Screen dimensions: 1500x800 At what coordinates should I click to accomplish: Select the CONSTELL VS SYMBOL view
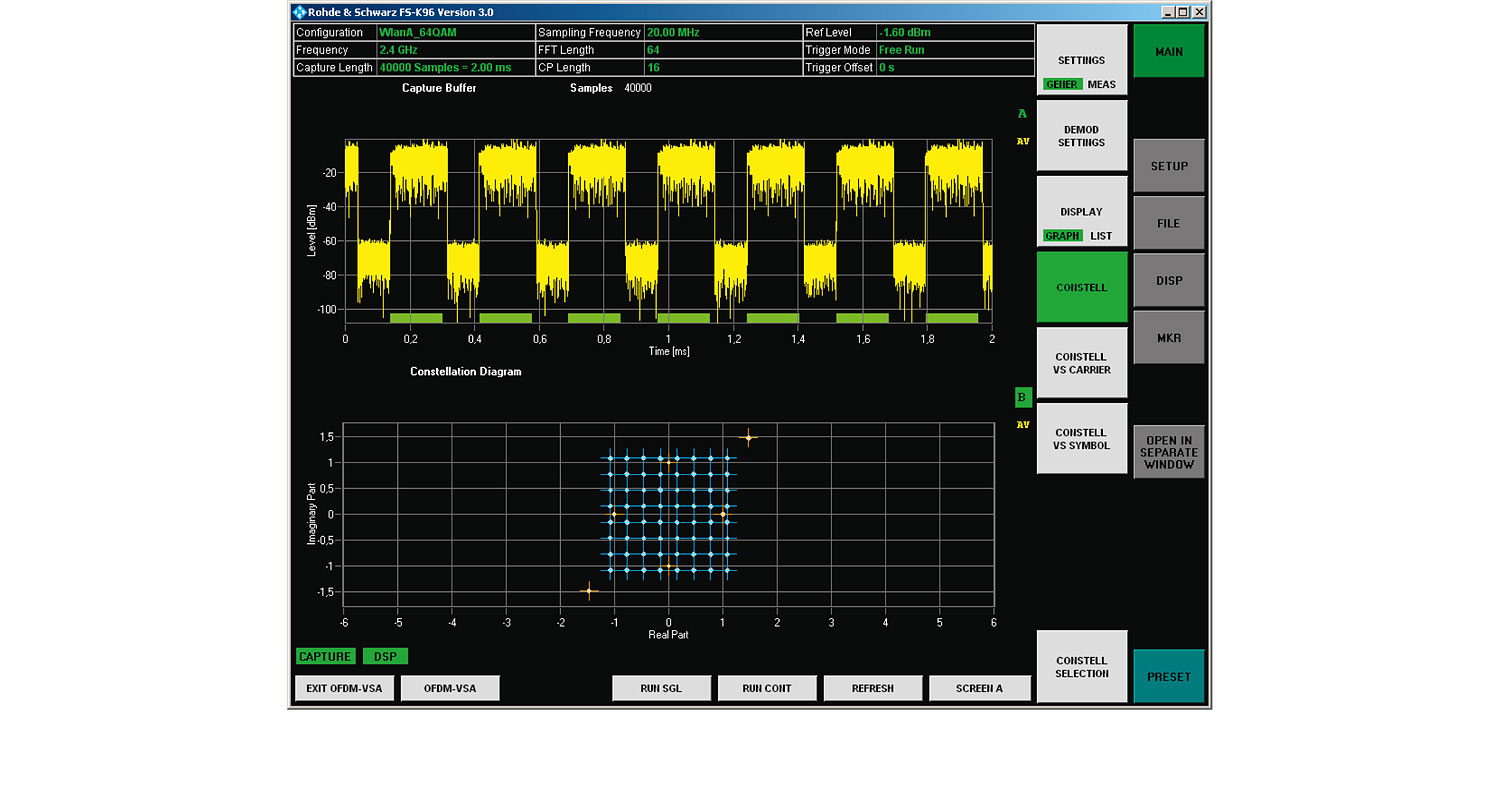1081,437
